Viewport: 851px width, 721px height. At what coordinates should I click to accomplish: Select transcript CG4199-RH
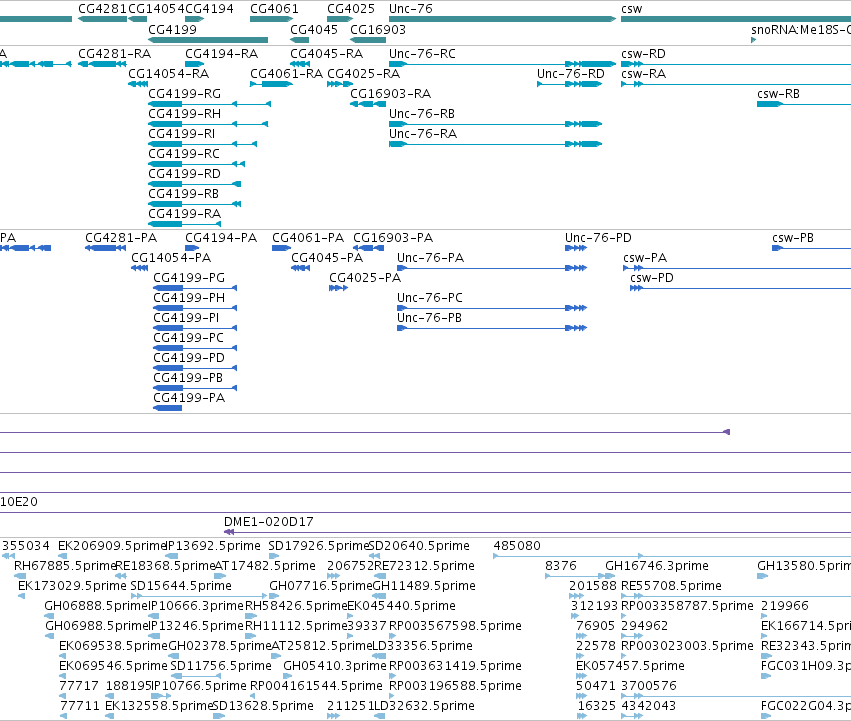(208, 124)
